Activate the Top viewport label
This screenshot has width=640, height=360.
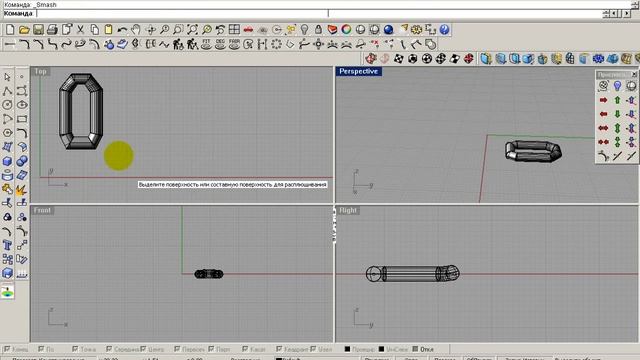(x=40, y=71)
